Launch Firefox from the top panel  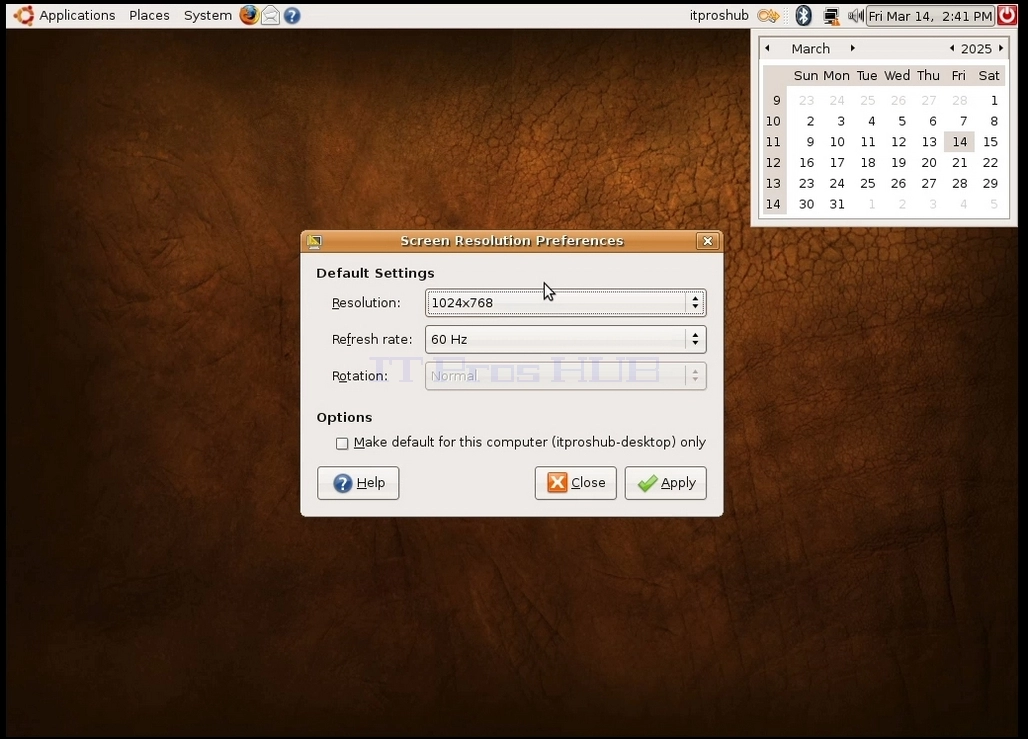pos(248,15)
